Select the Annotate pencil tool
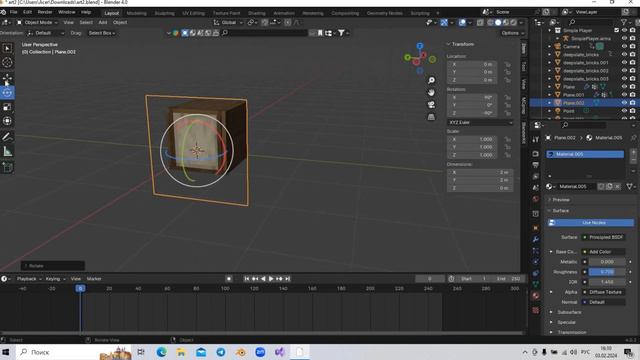 7,137
